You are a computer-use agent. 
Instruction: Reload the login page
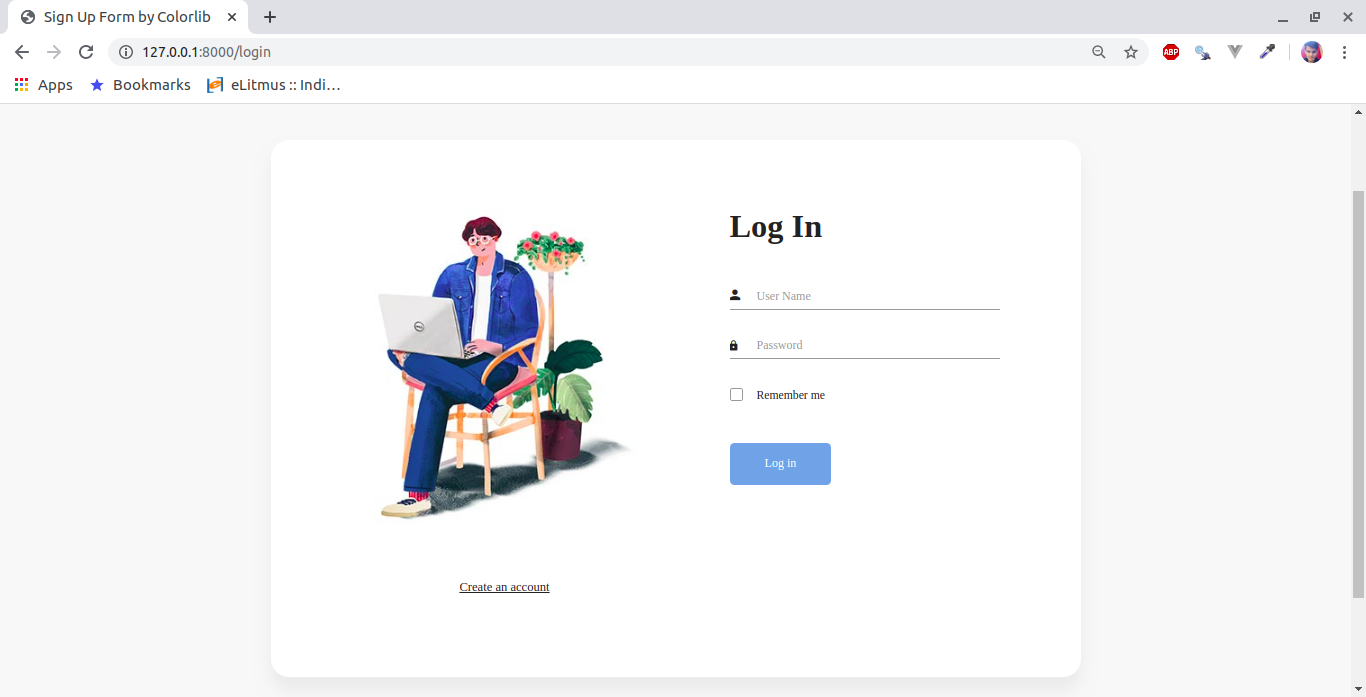tap(86, 52)
